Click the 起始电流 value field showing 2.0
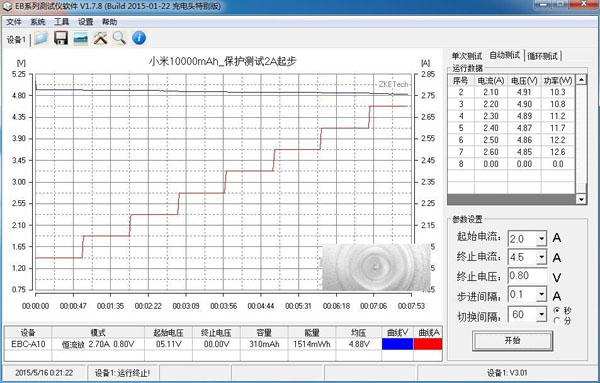The width and height of the screenshot is (600, 383). (522, 239)
